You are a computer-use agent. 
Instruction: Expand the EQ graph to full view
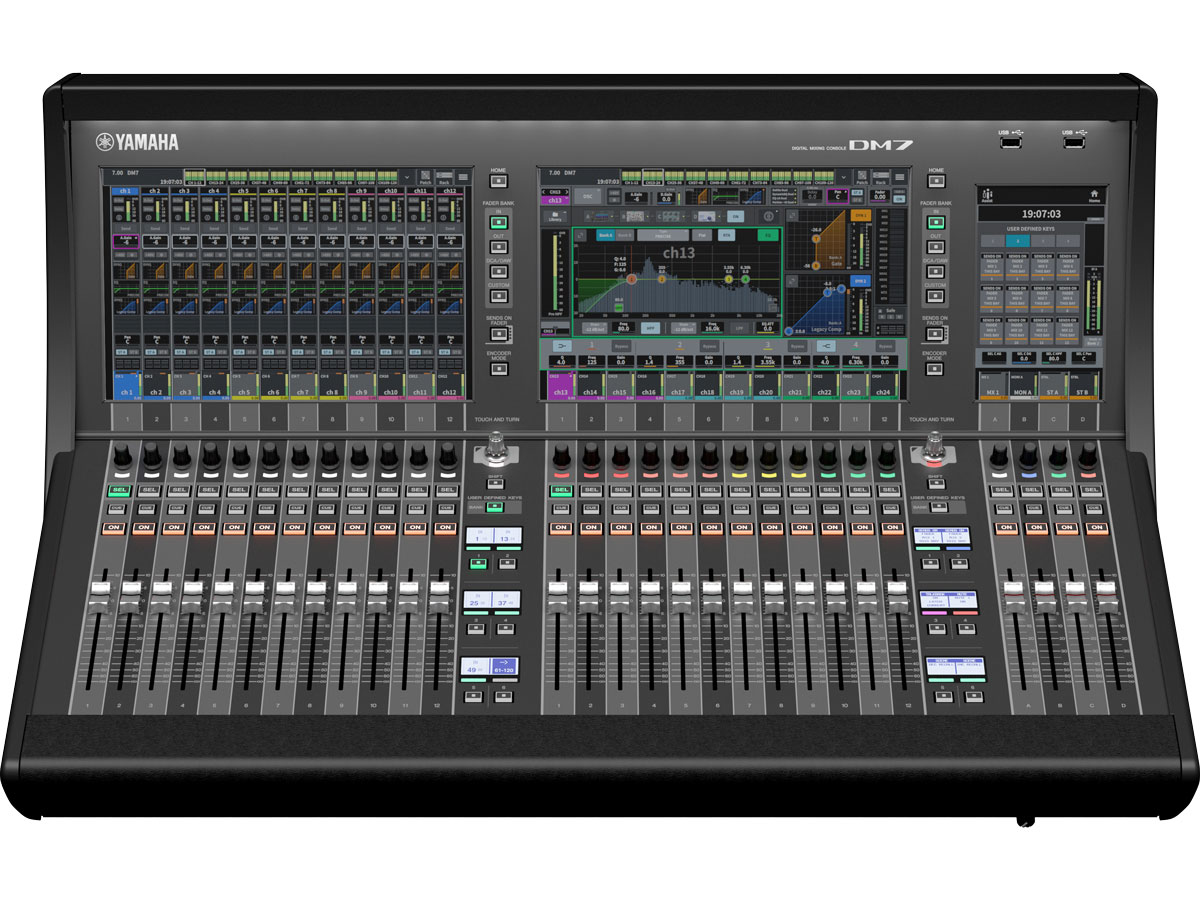tap(581, 235)
